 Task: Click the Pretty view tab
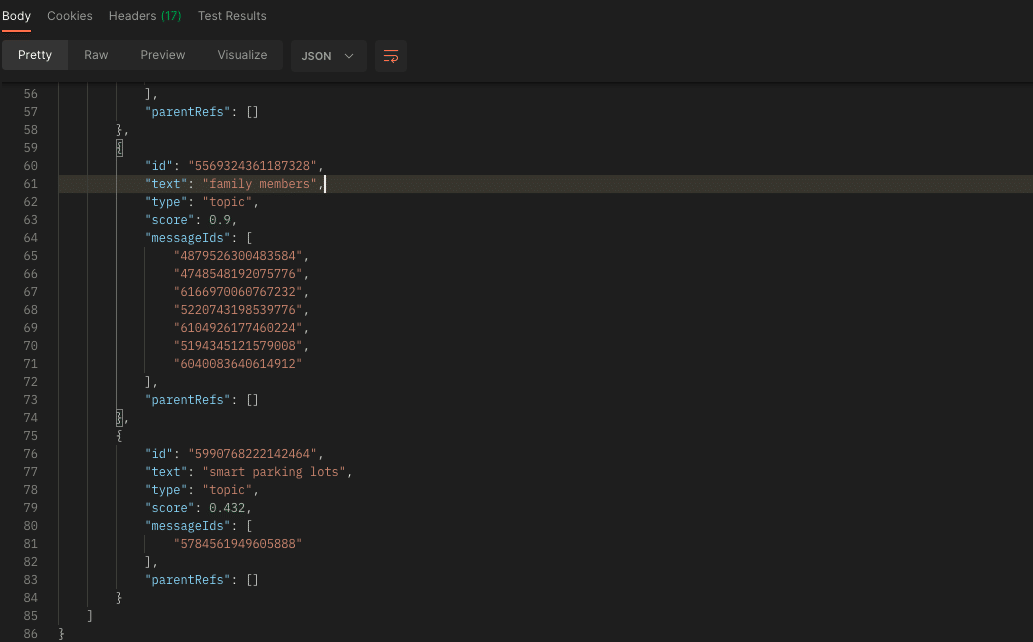[x=35, y=55]
